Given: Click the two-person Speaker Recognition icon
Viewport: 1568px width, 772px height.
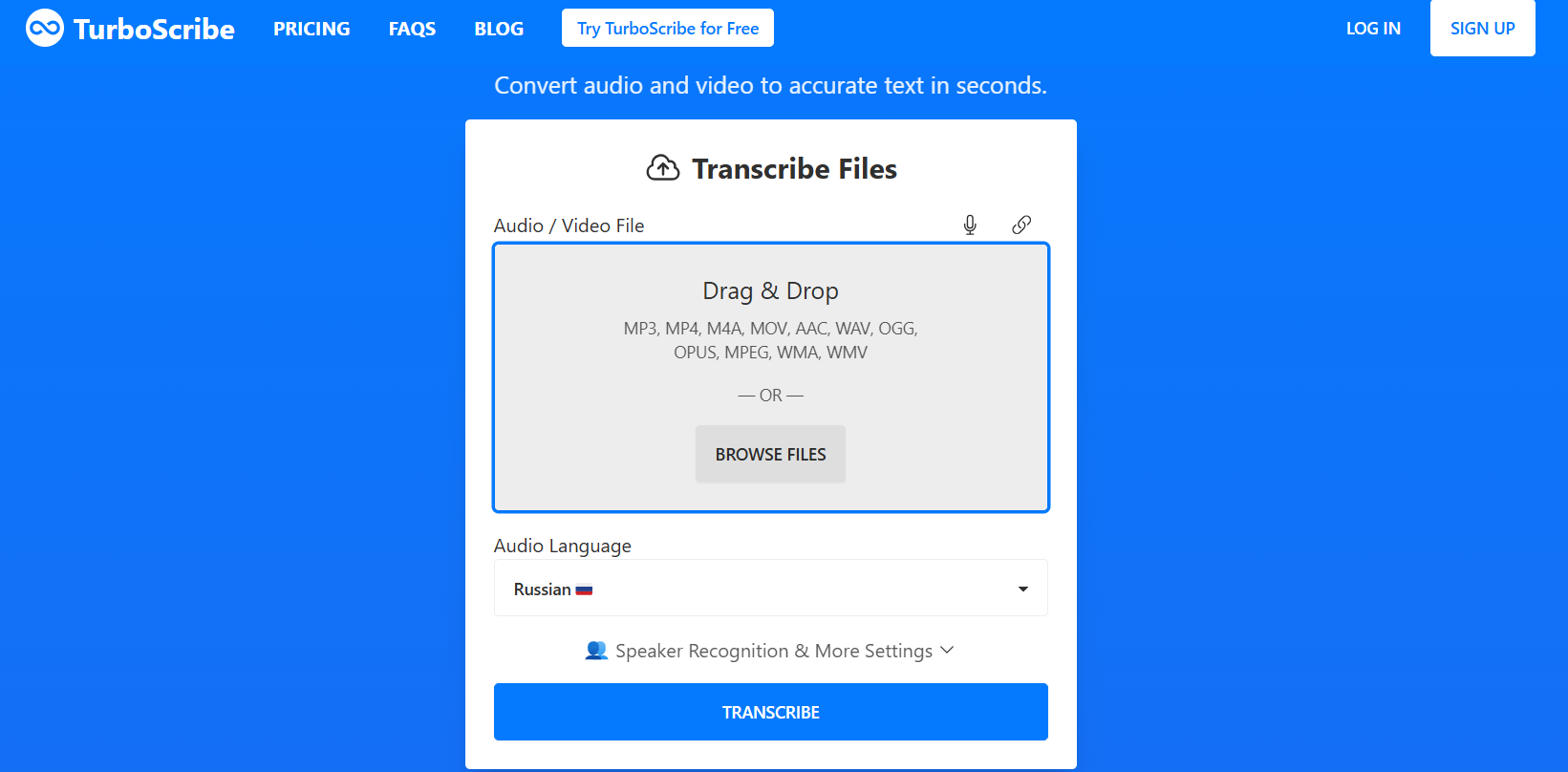Looking at the screenshot, I should tap(596, 651).
